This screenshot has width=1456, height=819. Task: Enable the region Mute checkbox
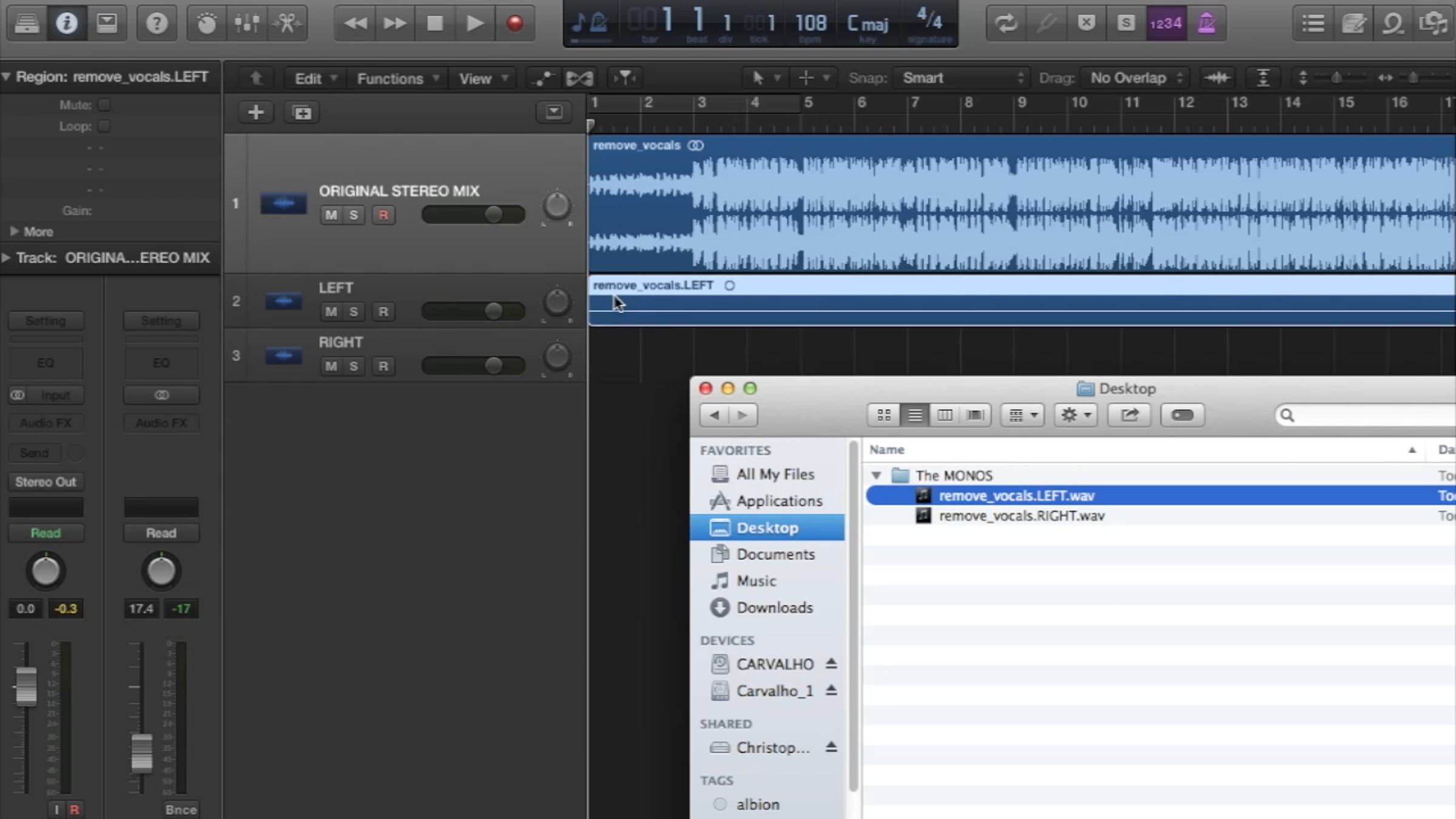104,105
